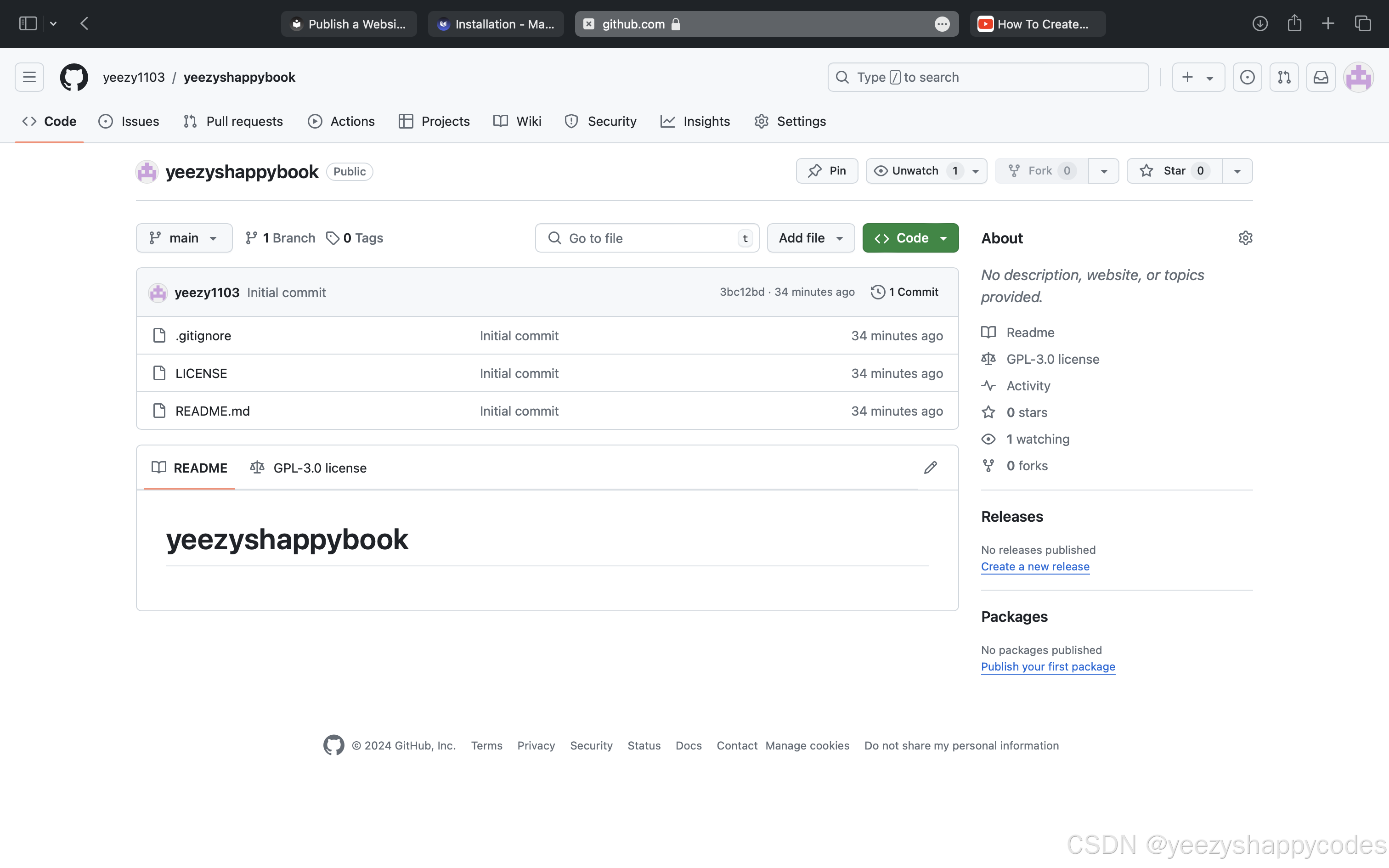Click the pencil icon to edit README
Viewport: 1389px width, 868px height.
coord(931,468)
